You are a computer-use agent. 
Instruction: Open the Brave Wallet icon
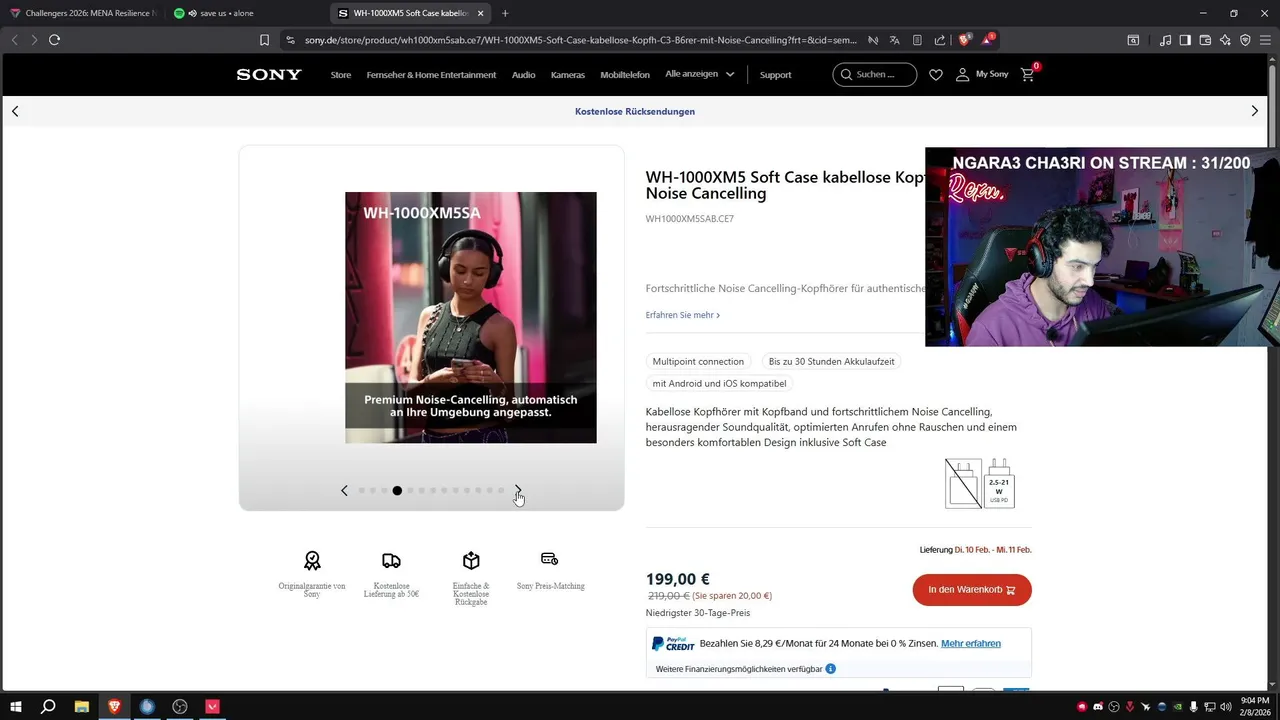point(1205,40)
